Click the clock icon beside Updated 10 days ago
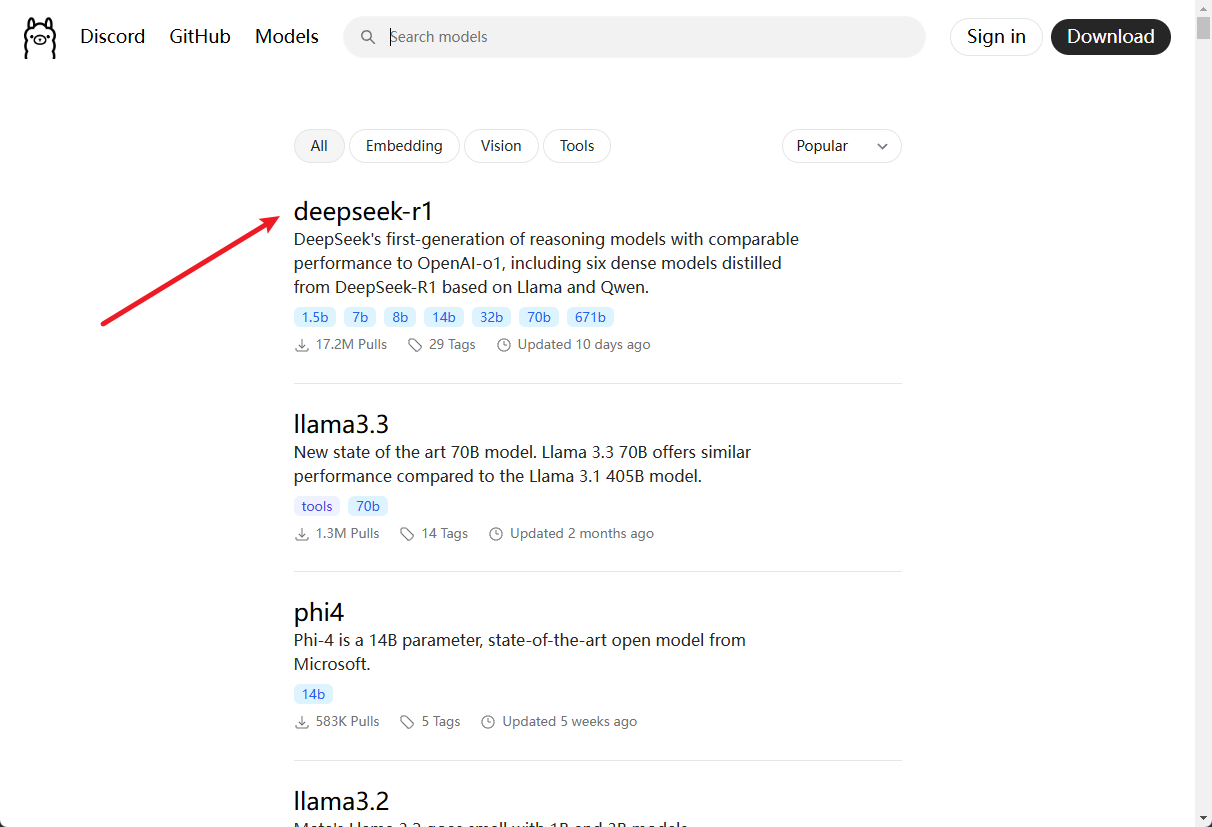1212x827 pixels. click(x=504, y=345)
